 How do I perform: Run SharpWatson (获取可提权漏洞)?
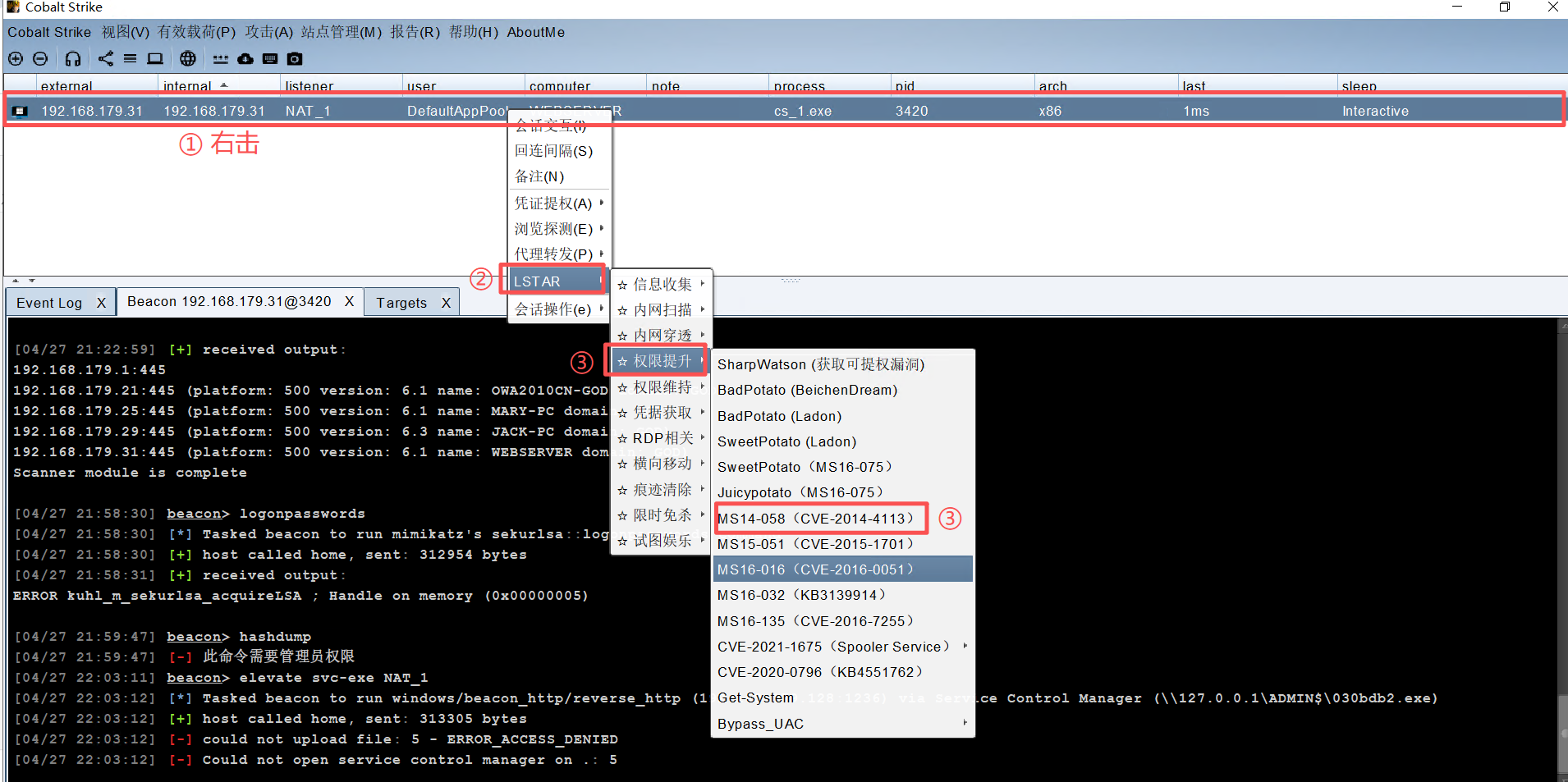[843, 364]
